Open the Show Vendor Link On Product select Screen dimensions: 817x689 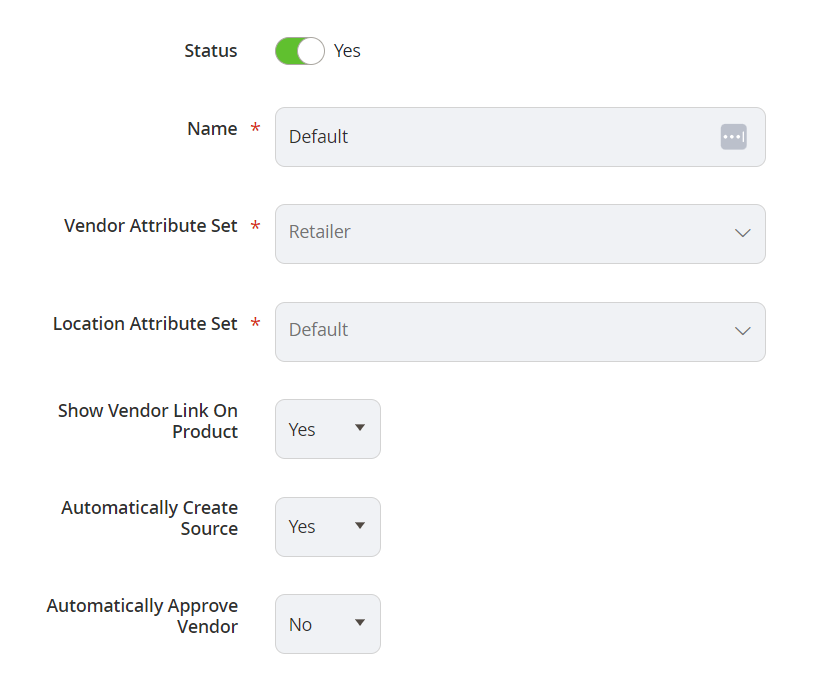point(328,429)
